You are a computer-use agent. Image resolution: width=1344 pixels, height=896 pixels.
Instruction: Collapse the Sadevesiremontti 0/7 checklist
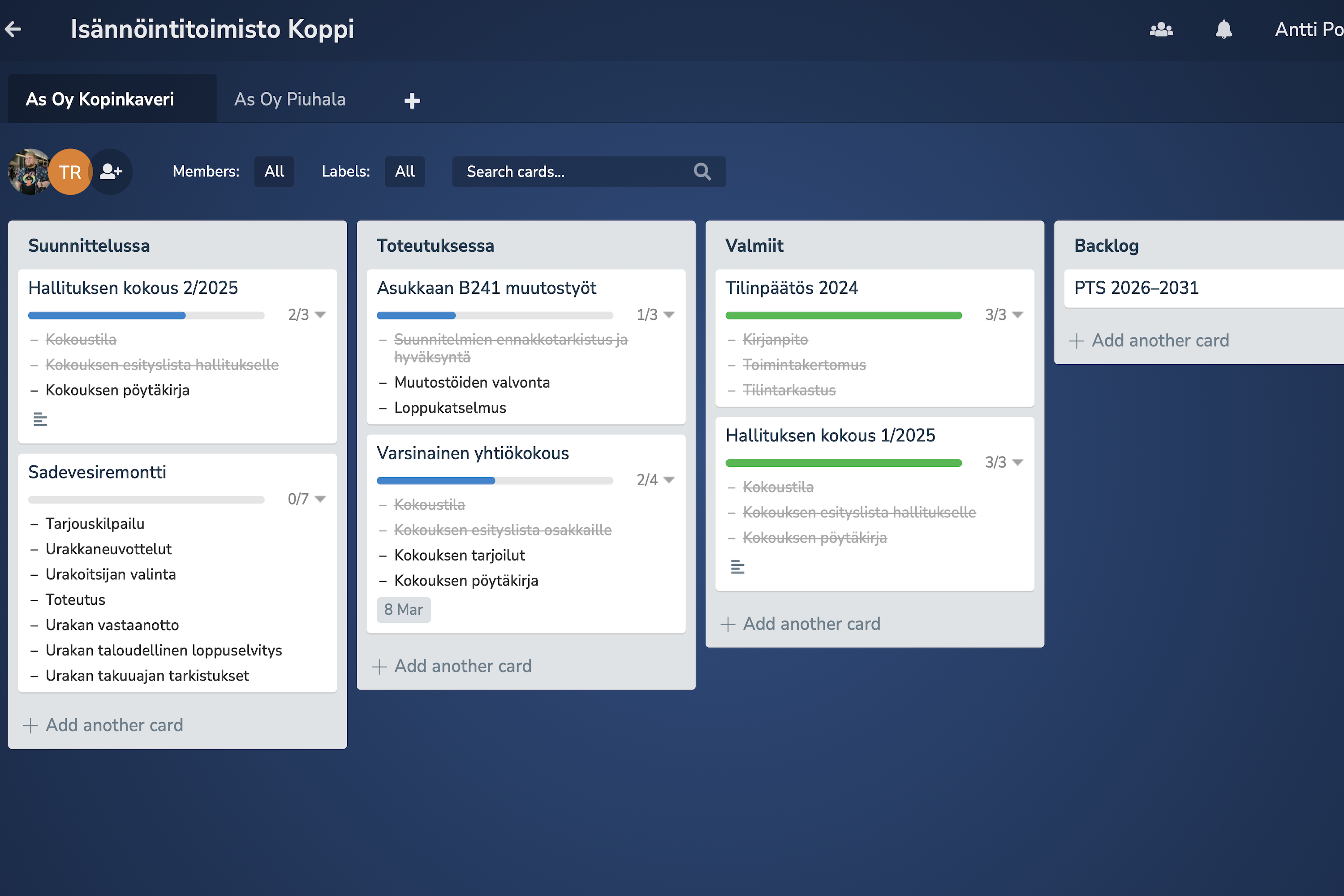pyautogui.click(x=320, y=499)
